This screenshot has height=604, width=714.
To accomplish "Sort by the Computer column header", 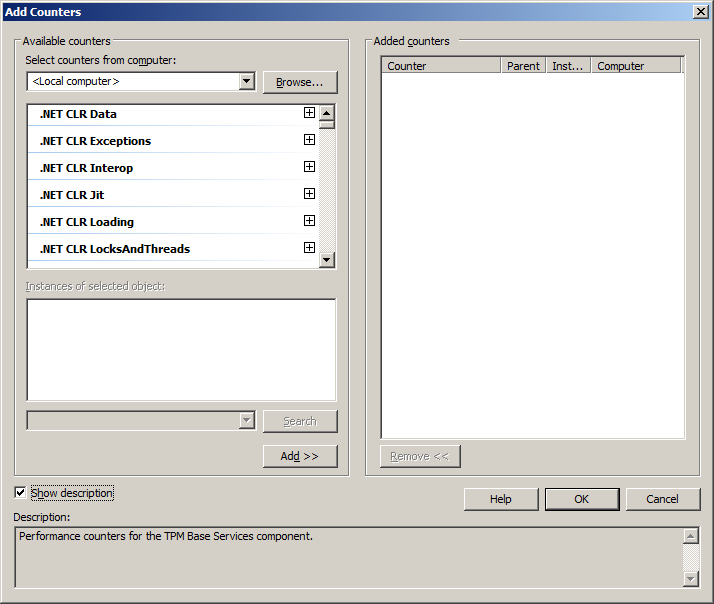I will click(x=636, y=66).
